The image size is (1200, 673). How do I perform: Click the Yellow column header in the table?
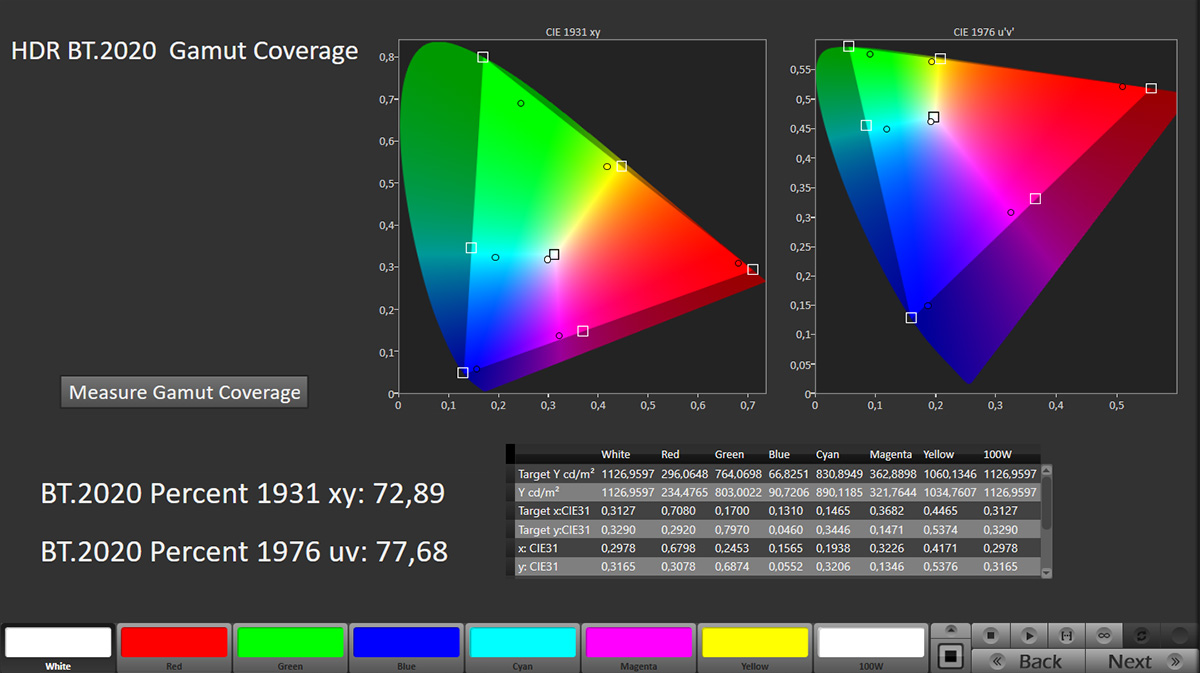click(939, 454)
